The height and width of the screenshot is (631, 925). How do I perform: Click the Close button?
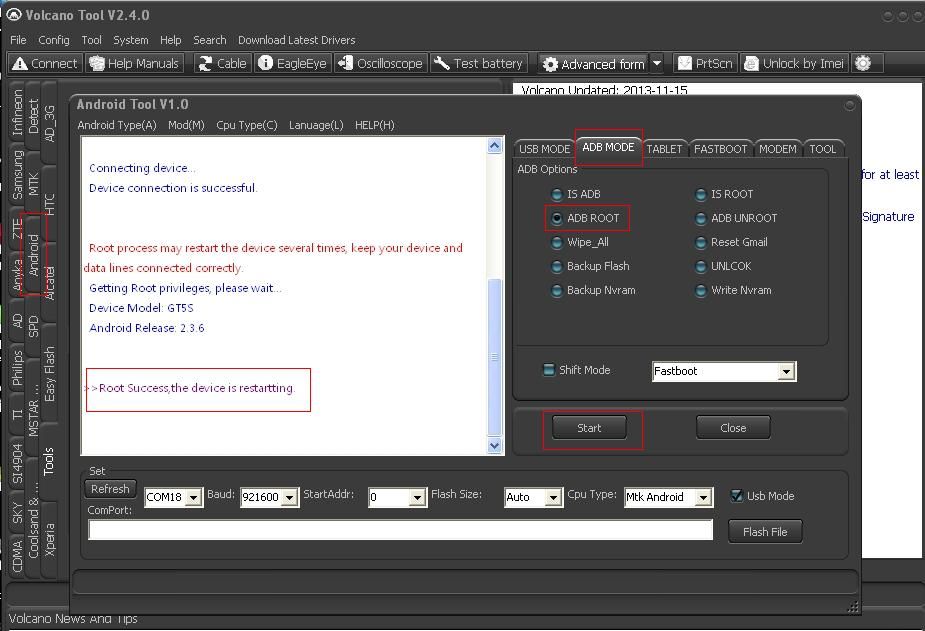pos(733,428)
